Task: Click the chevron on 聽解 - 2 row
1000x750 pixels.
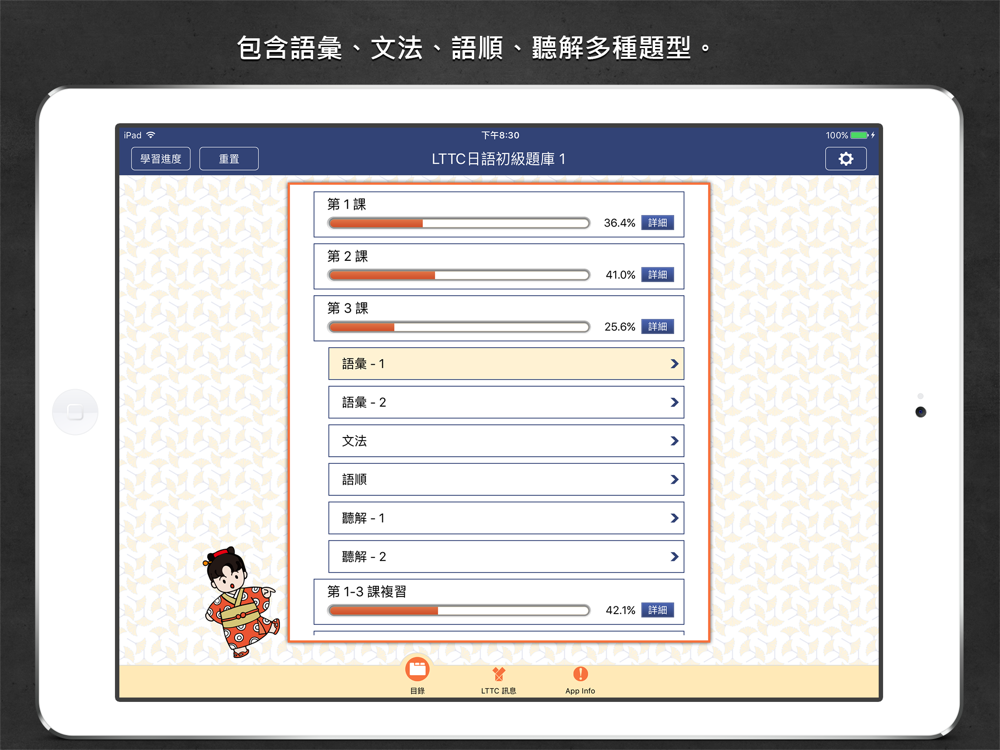Action: 674,557
